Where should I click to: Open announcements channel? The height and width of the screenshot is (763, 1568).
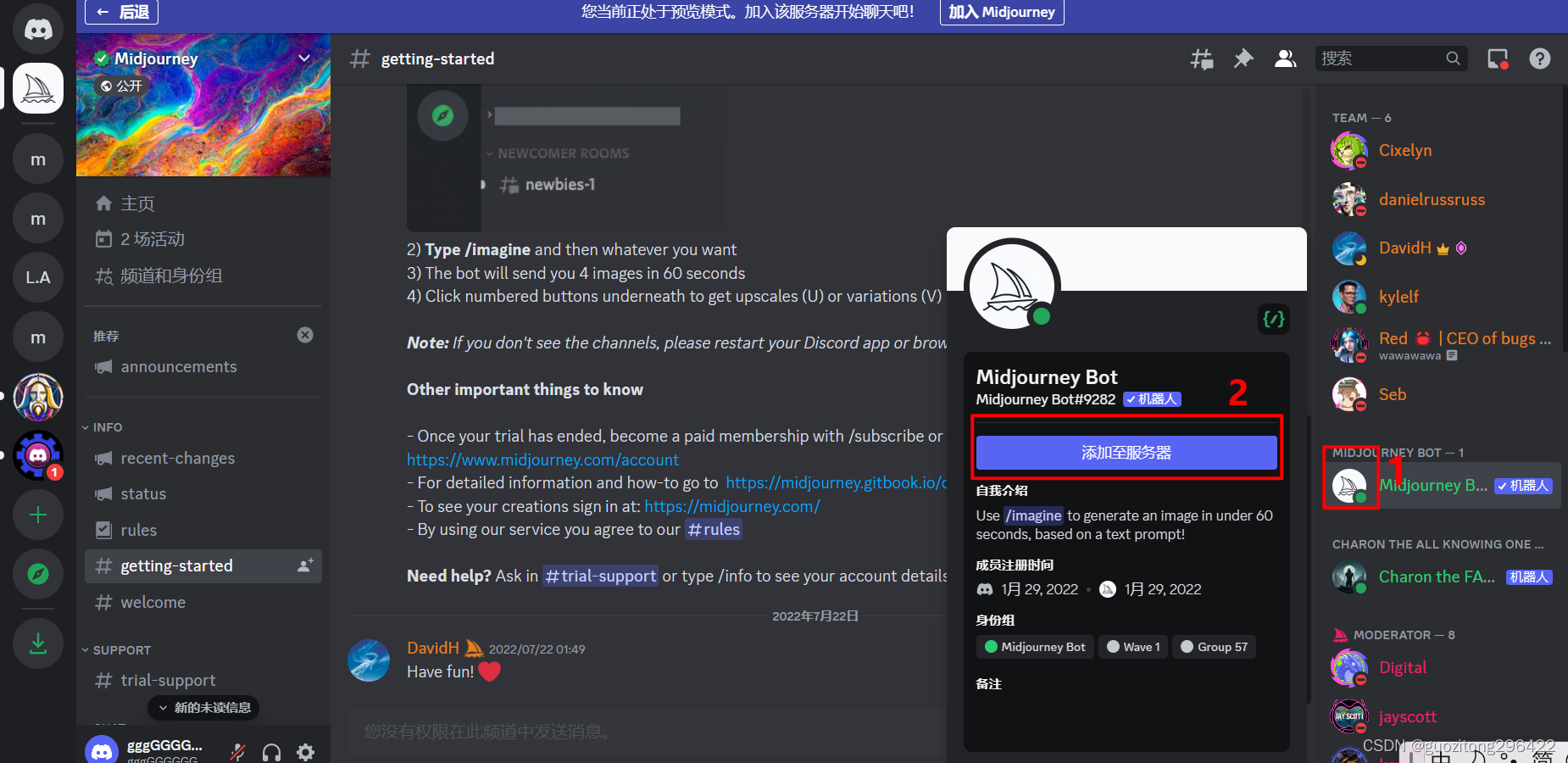203,366
